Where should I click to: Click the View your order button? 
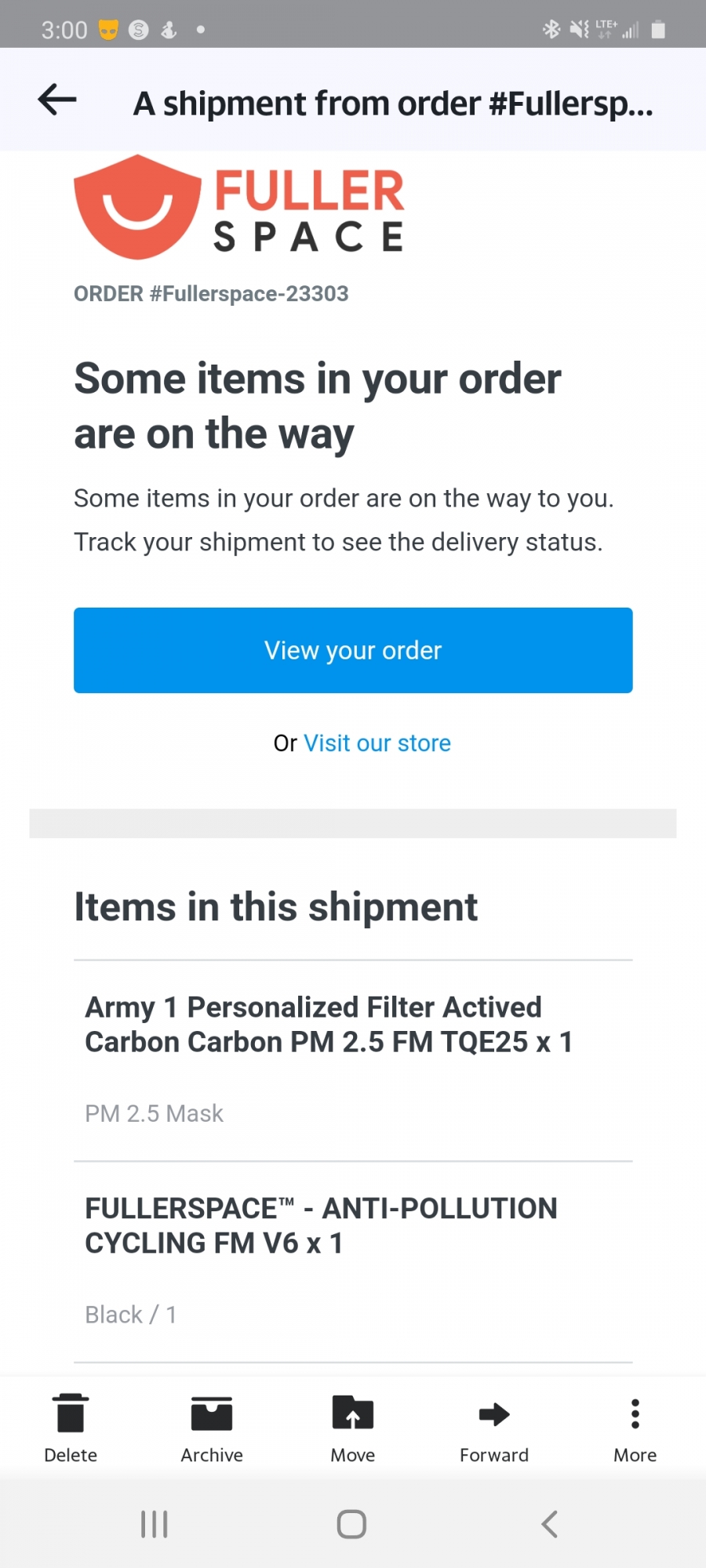tap(353, 650)
